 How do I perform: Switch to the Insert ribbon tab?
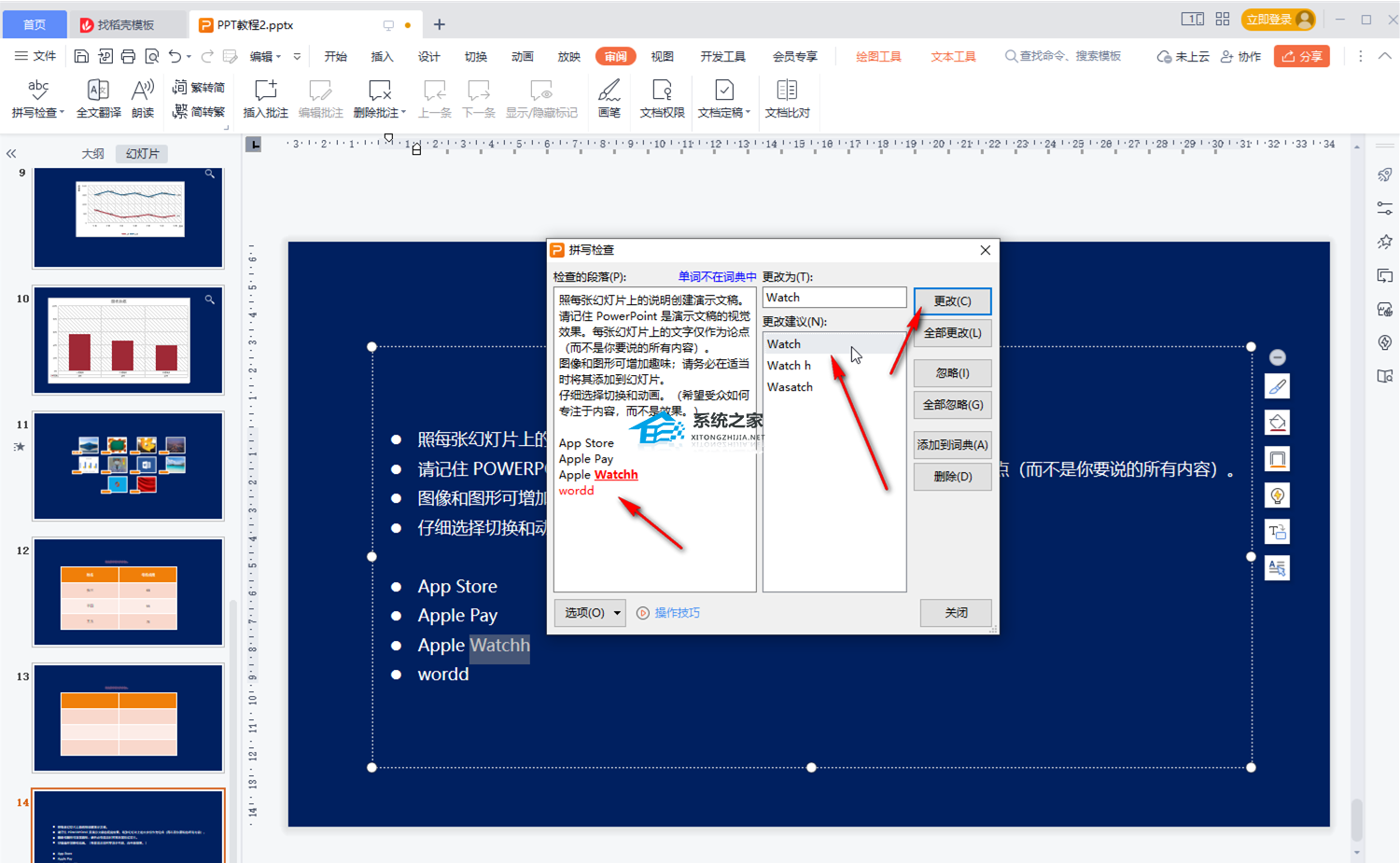click(382, 57)
